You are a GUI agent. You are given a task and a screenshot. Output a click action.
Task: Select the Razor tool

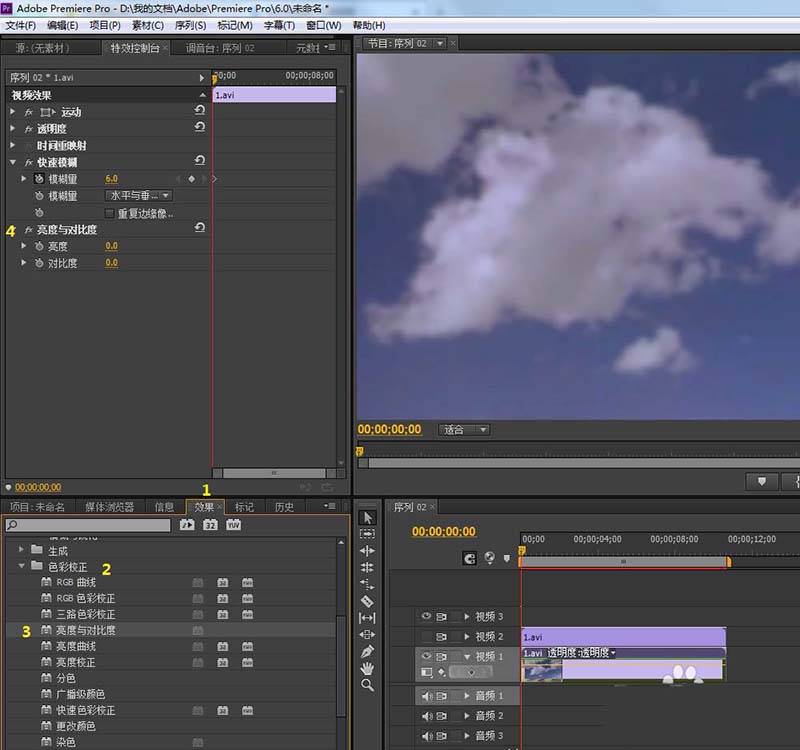[367, 601]
